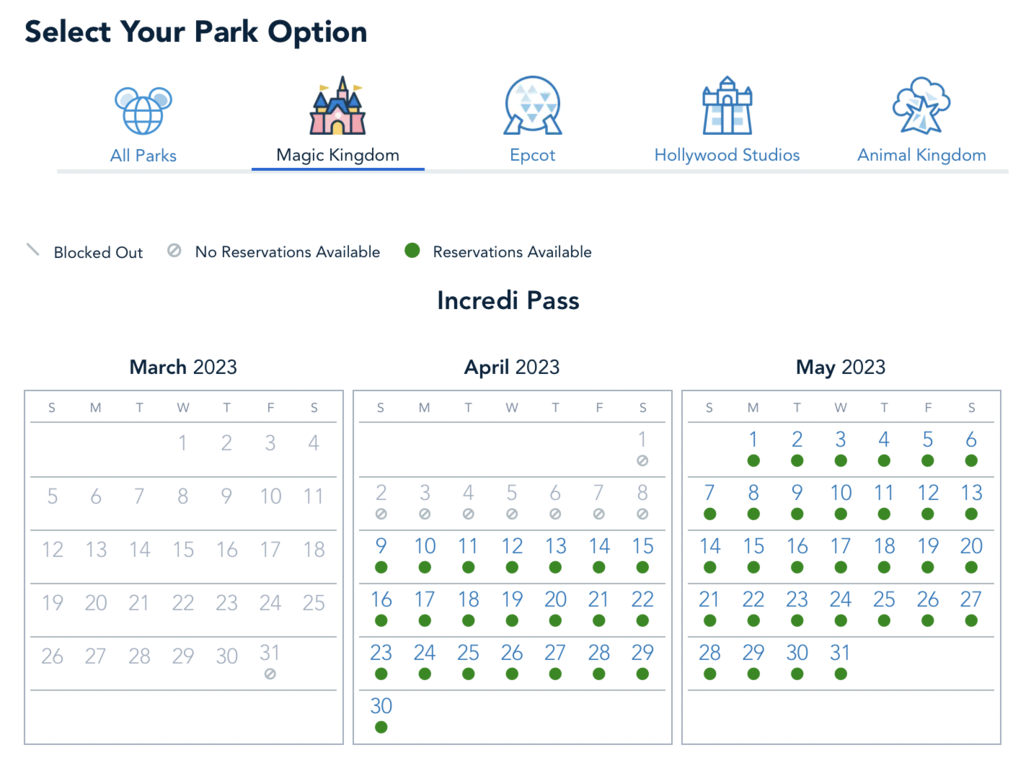Select the Magic Kingdom castle icon
1031x768 pixels.
tap(337, 106)
